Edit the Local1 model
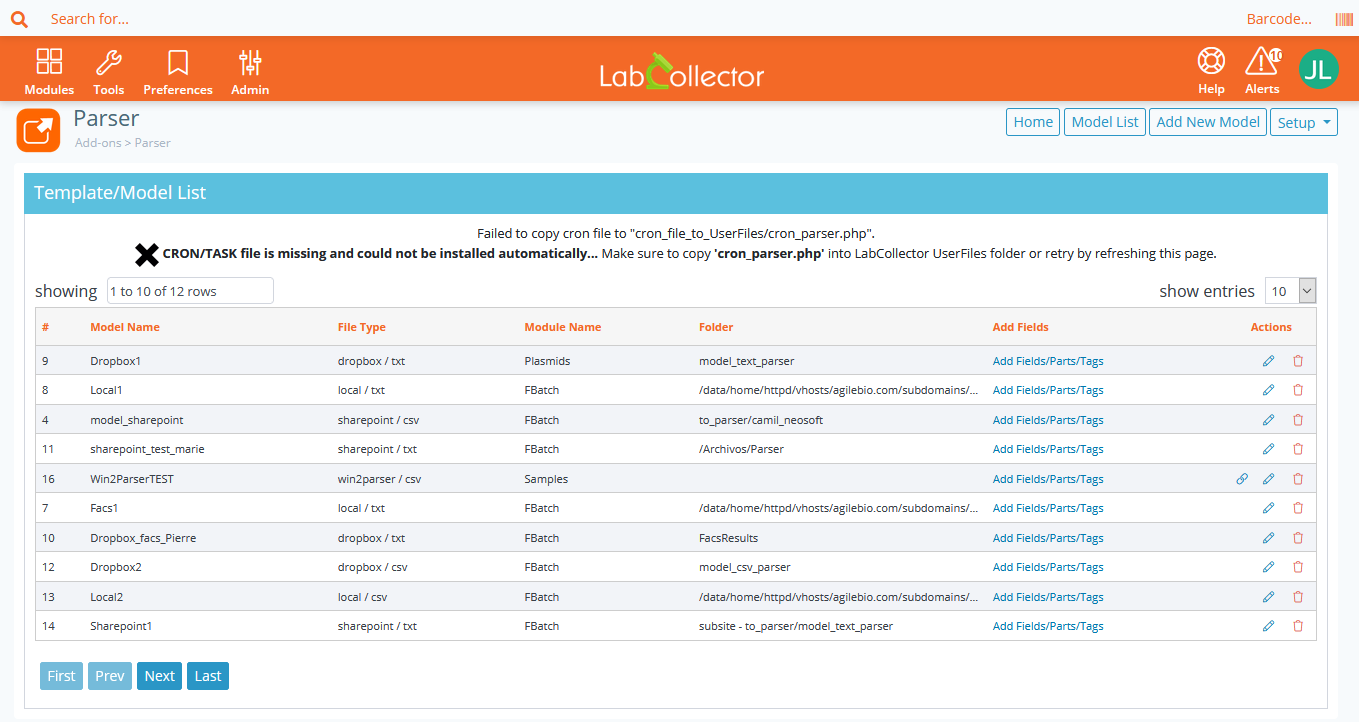Screen dimensions: 1359x722 click(x=1269, y=390)
